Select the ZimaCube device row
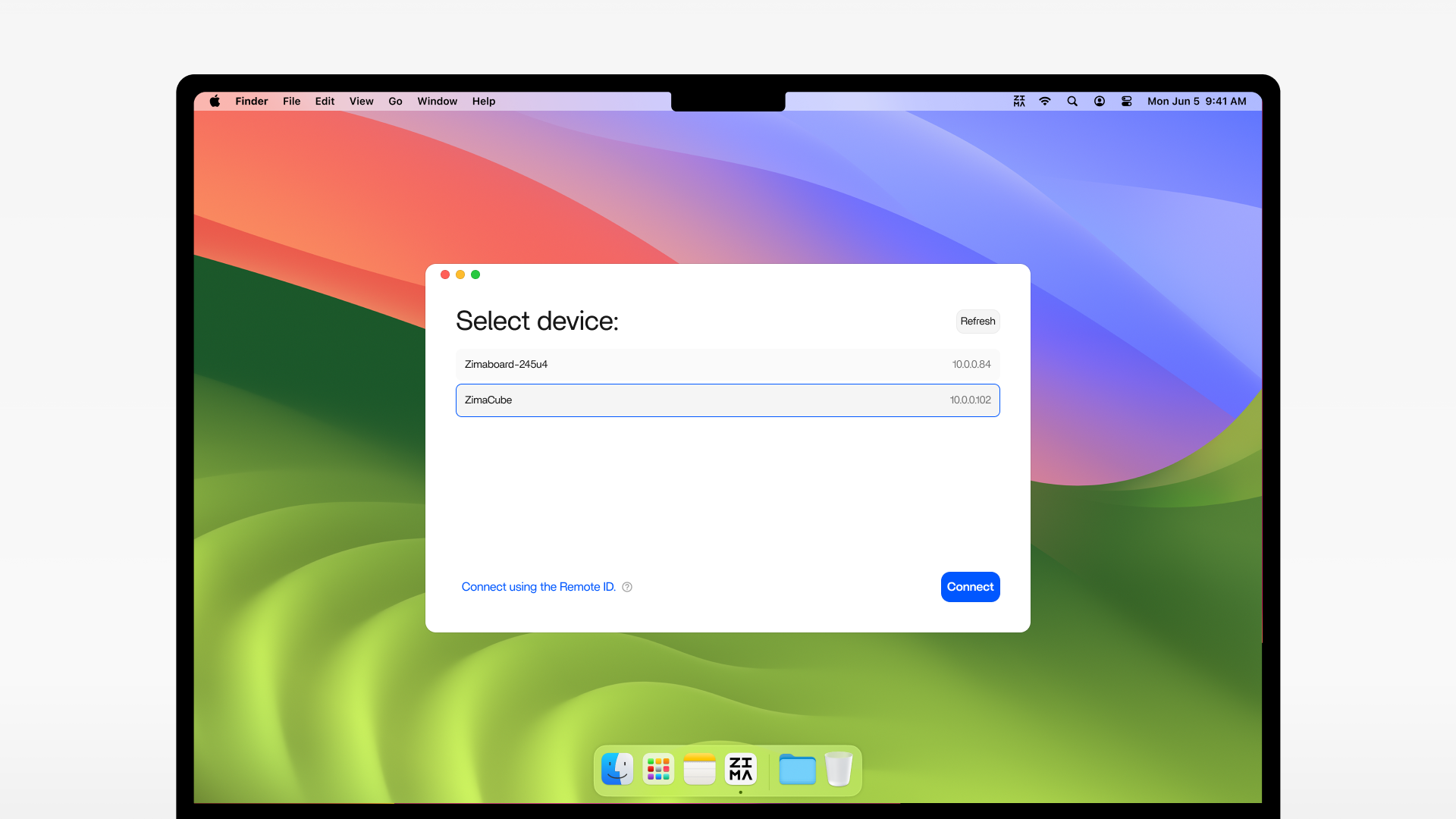 click(x=727, y=400)
